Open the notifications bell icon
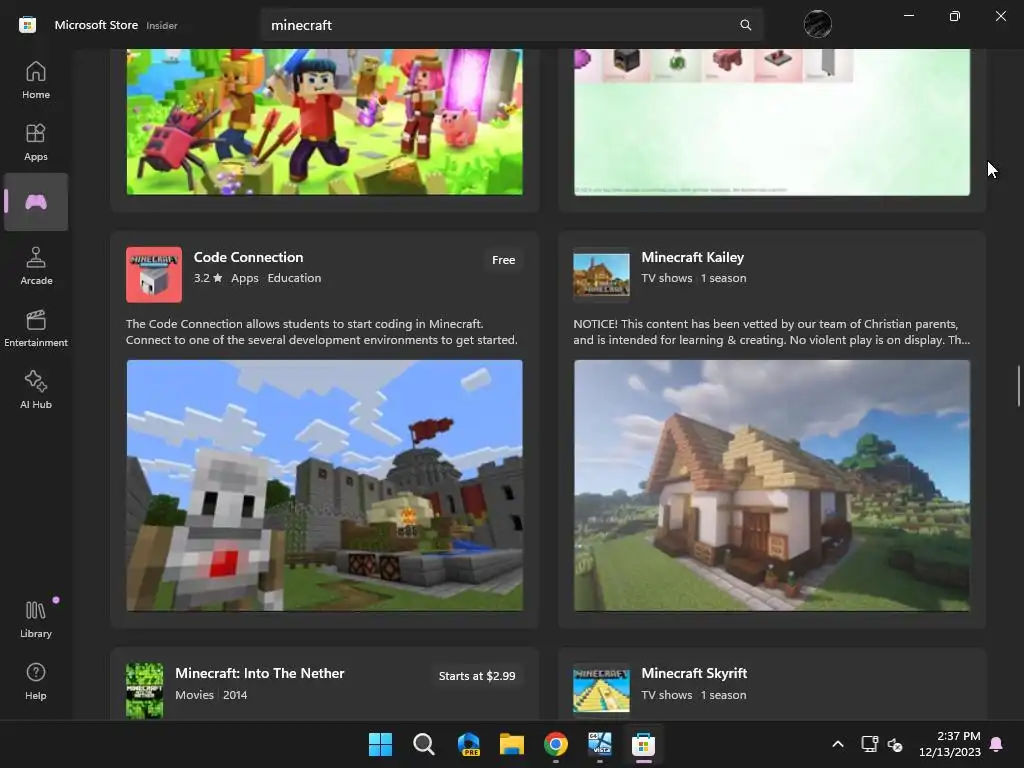 pos(997,744)
